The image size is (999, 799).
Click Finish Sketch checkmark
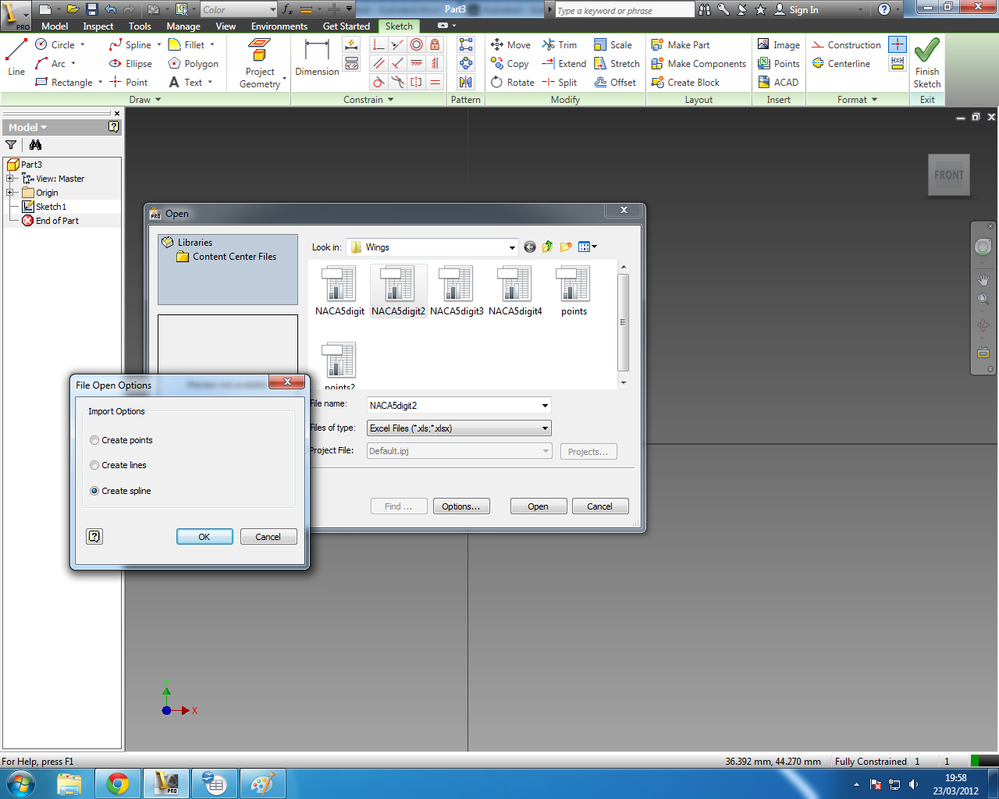pyautogui.click(x=926, y=62)
